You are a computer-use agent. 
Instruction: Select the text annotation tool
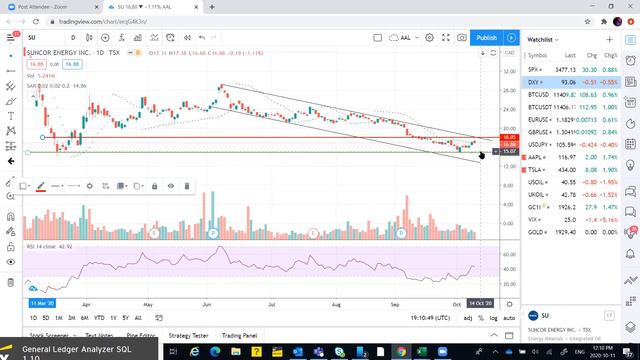11,116
